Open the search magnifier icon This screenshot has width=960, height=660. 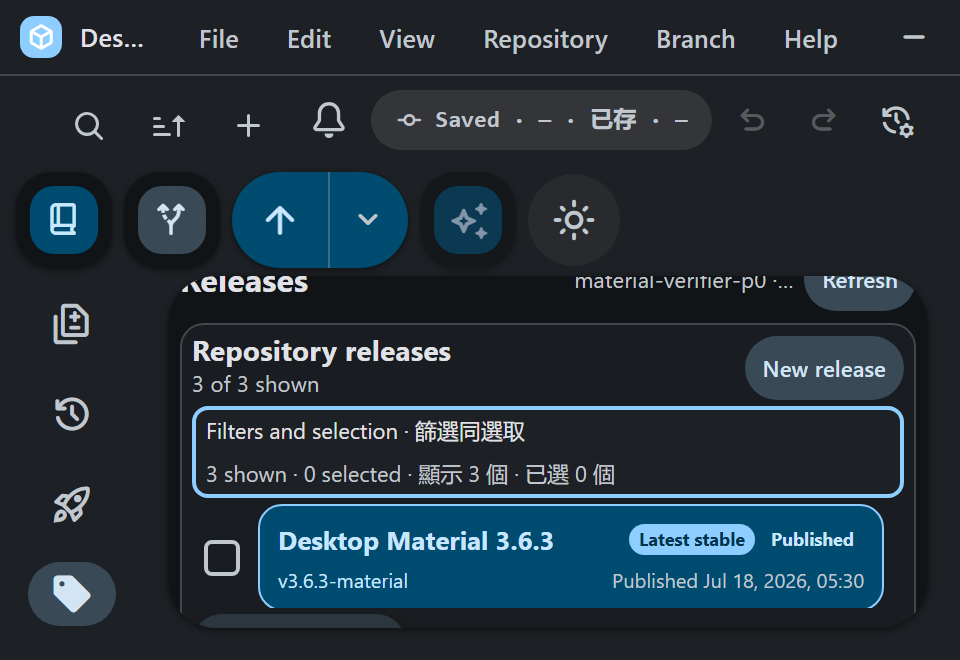click(x=89, y=126)
